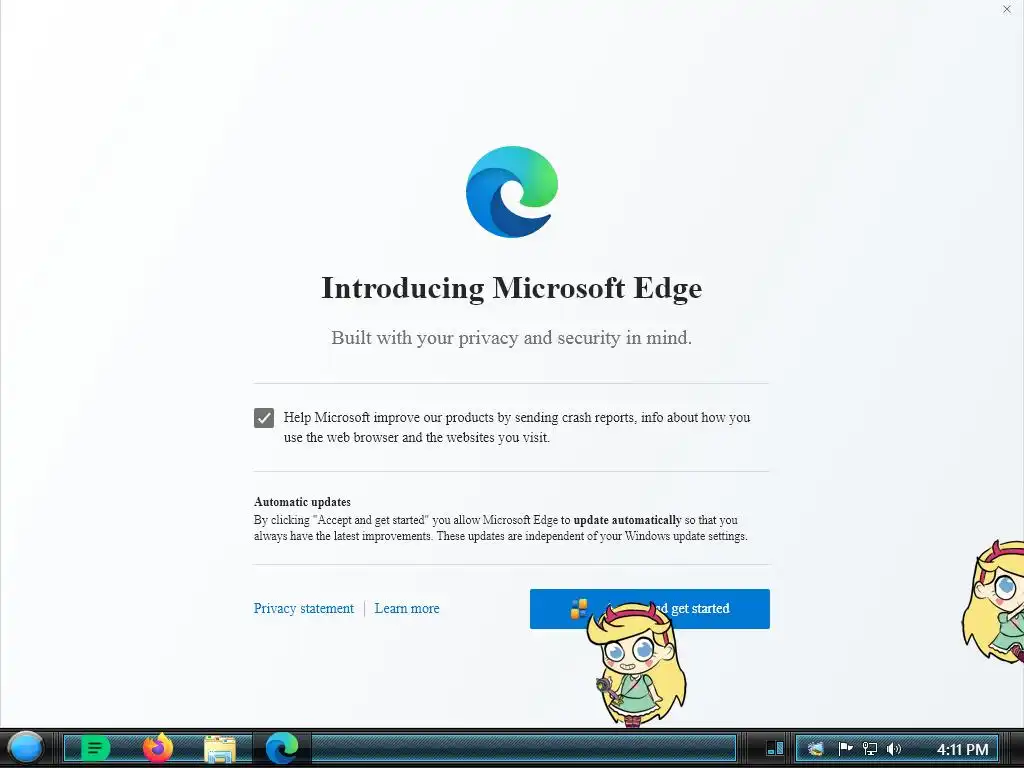Open the Learn more link

tap(407, 609)
